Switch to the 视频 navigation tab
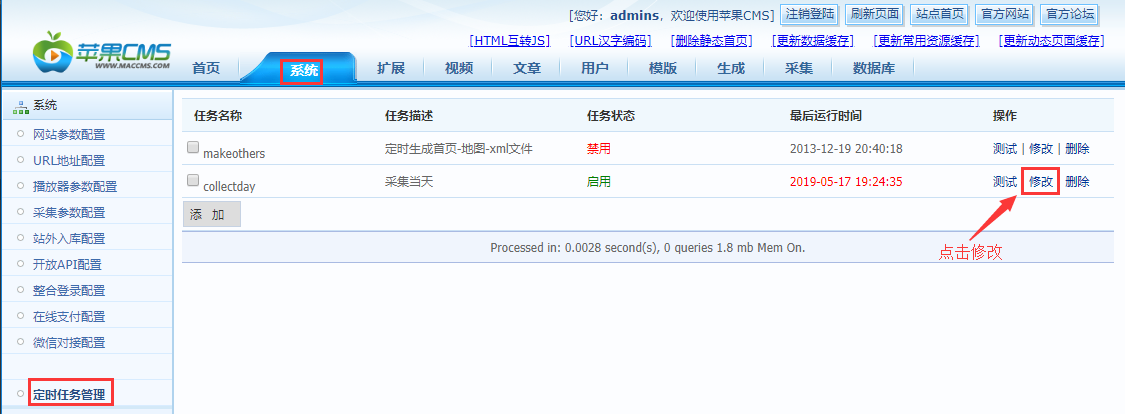The image size is (1125, 414). (x=459, y=69)
